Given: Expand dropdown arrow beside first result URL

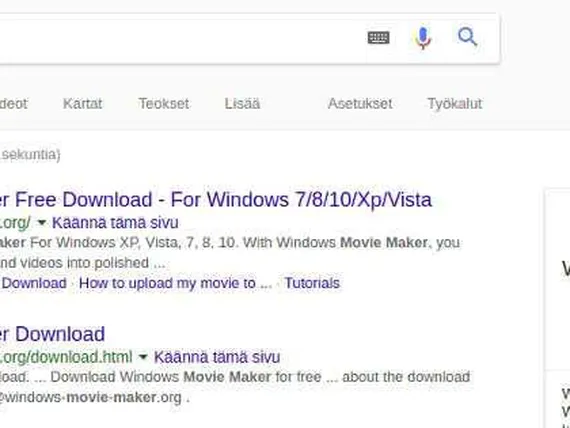Looking at the screenshot, I should click(x=41, y=222).
